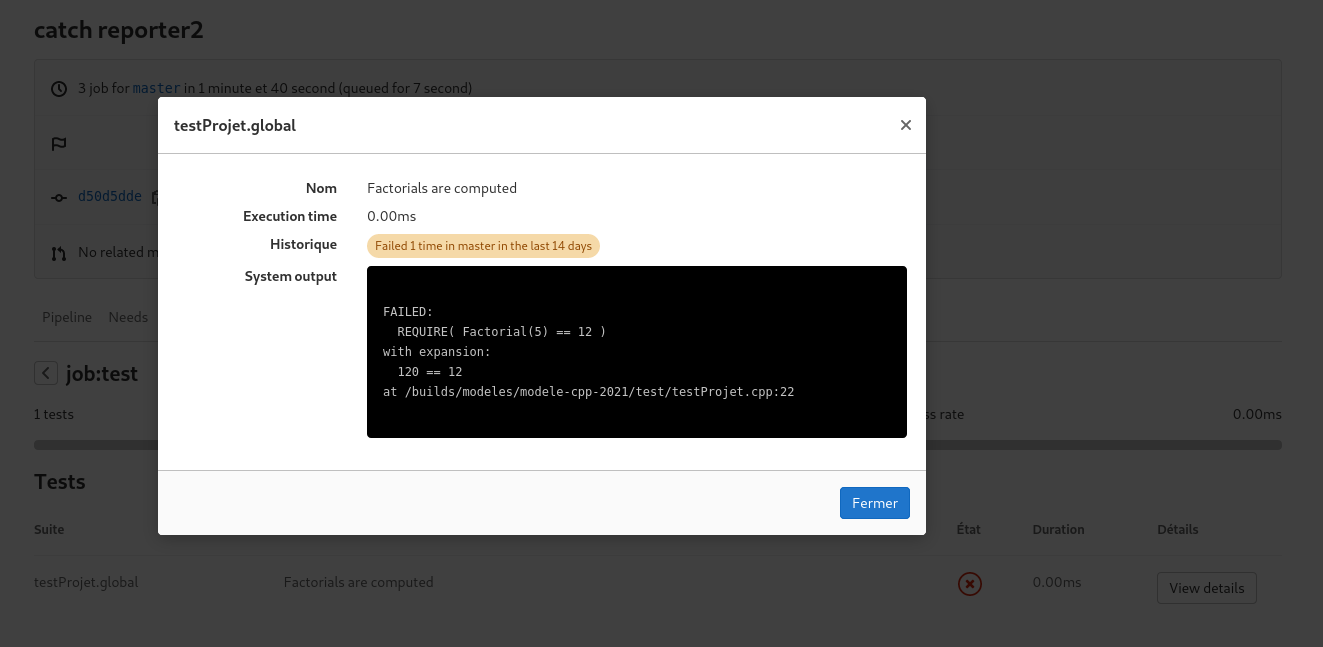Close the testProjet.global dialog with the X
This screenshot has width=1323, height=647.
click(905, 125)
